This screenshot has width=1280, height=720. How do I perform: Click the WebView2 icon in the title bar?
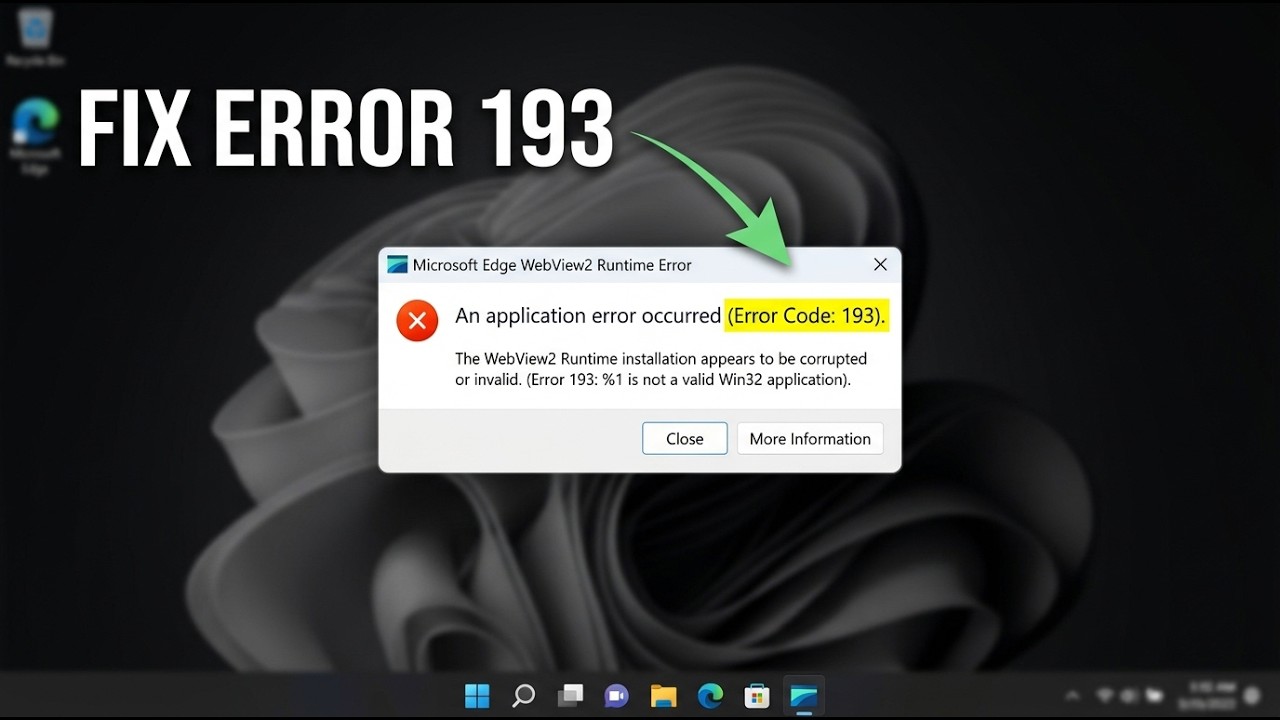pyautogui.click(x=397, y=265)
